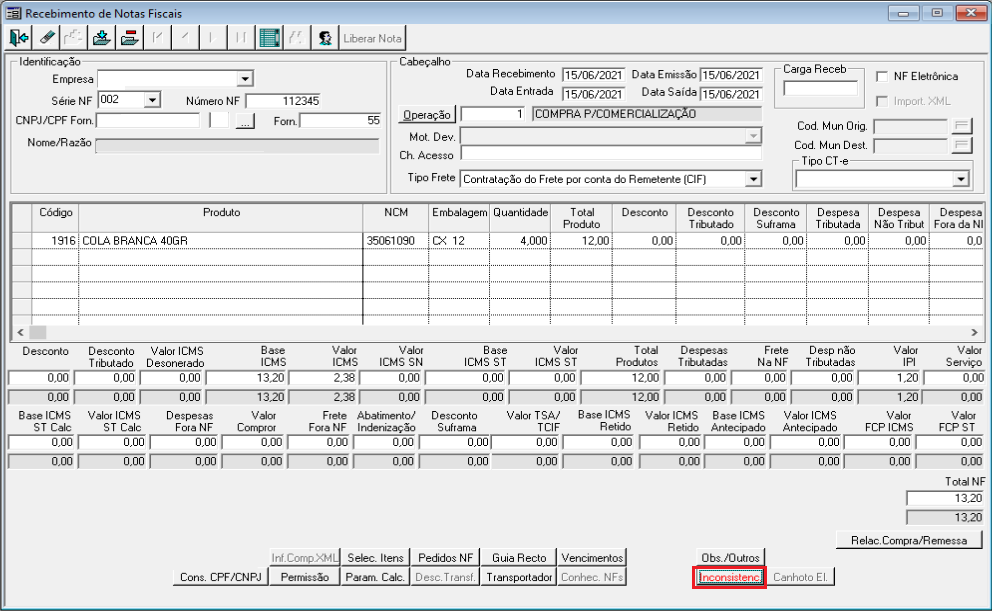The height and width of the screenshot is (611, 992).
Task: Click the Inf.Comp.XML button
Action: coord(304,558)
